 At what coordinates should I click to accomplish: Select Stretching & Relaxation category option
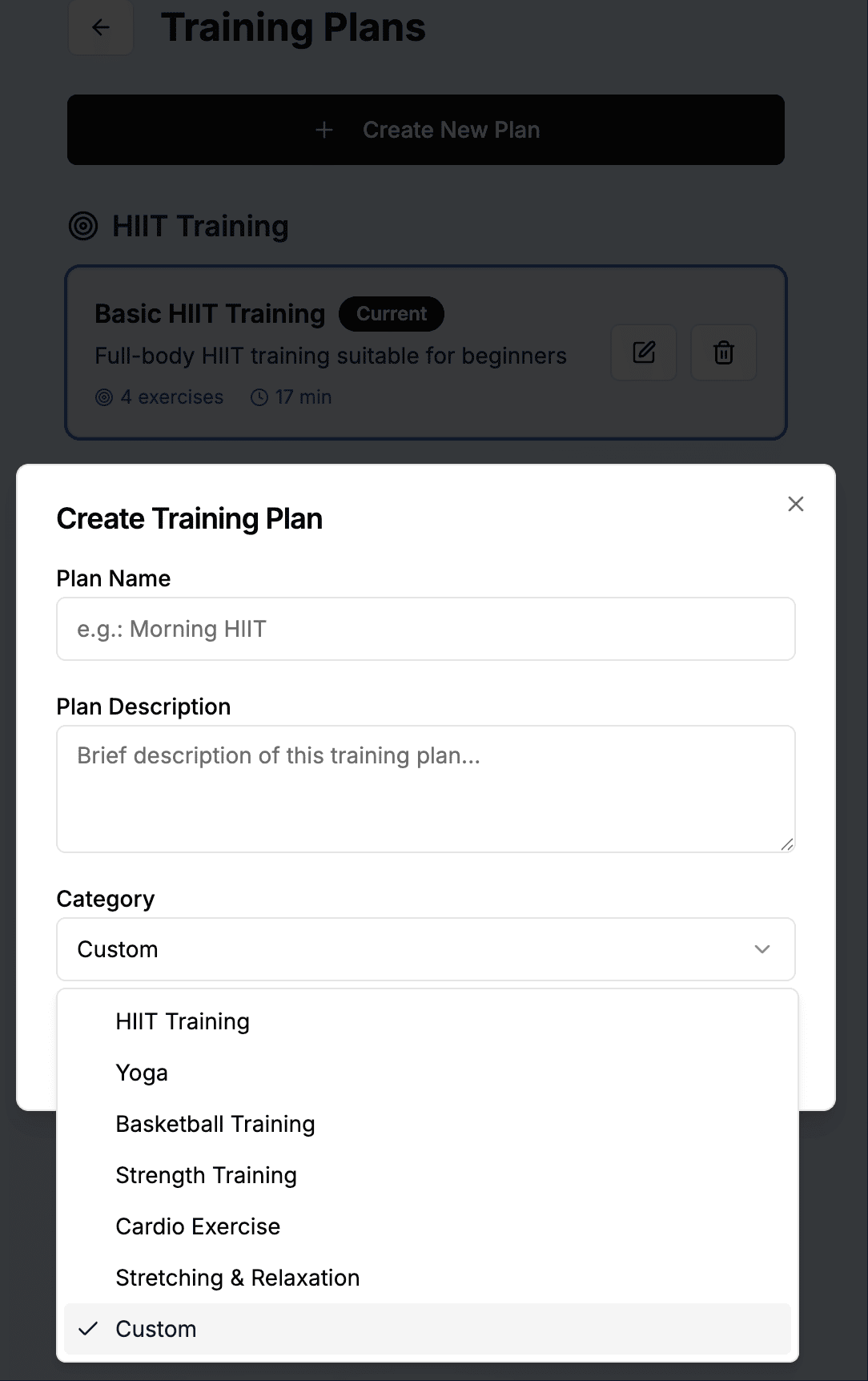[x=237, y=1278]
